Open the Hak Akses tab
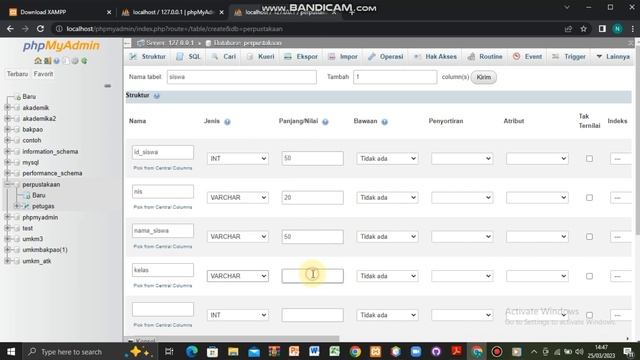 (x=436, y=57)
